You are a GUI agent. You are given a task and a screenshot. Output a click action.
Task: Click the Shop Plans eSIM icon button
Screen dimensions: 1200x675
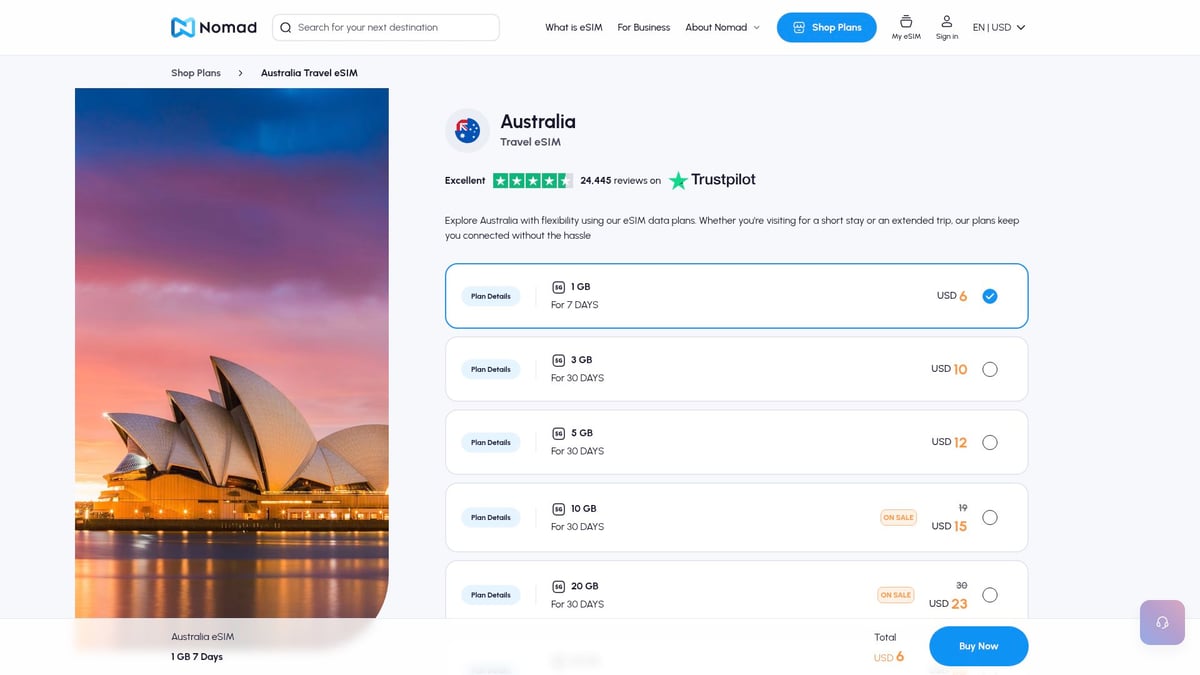click(x=797, y=27)
